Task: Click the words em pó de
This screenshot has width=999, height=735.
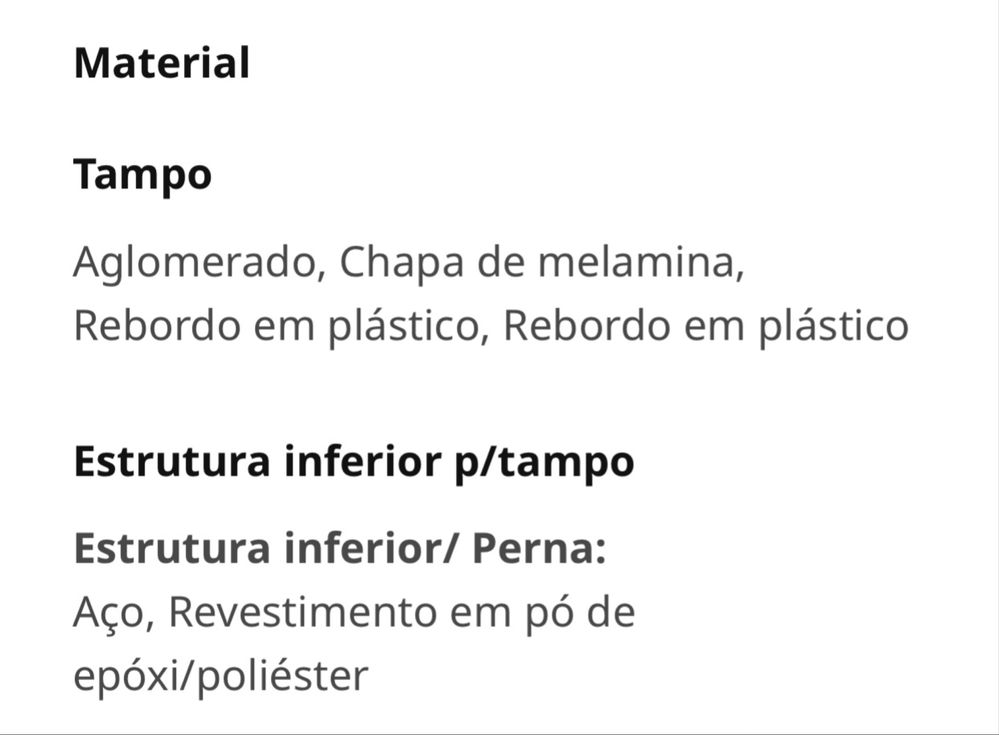Action: pyautogui.click(x=543, y=614)
